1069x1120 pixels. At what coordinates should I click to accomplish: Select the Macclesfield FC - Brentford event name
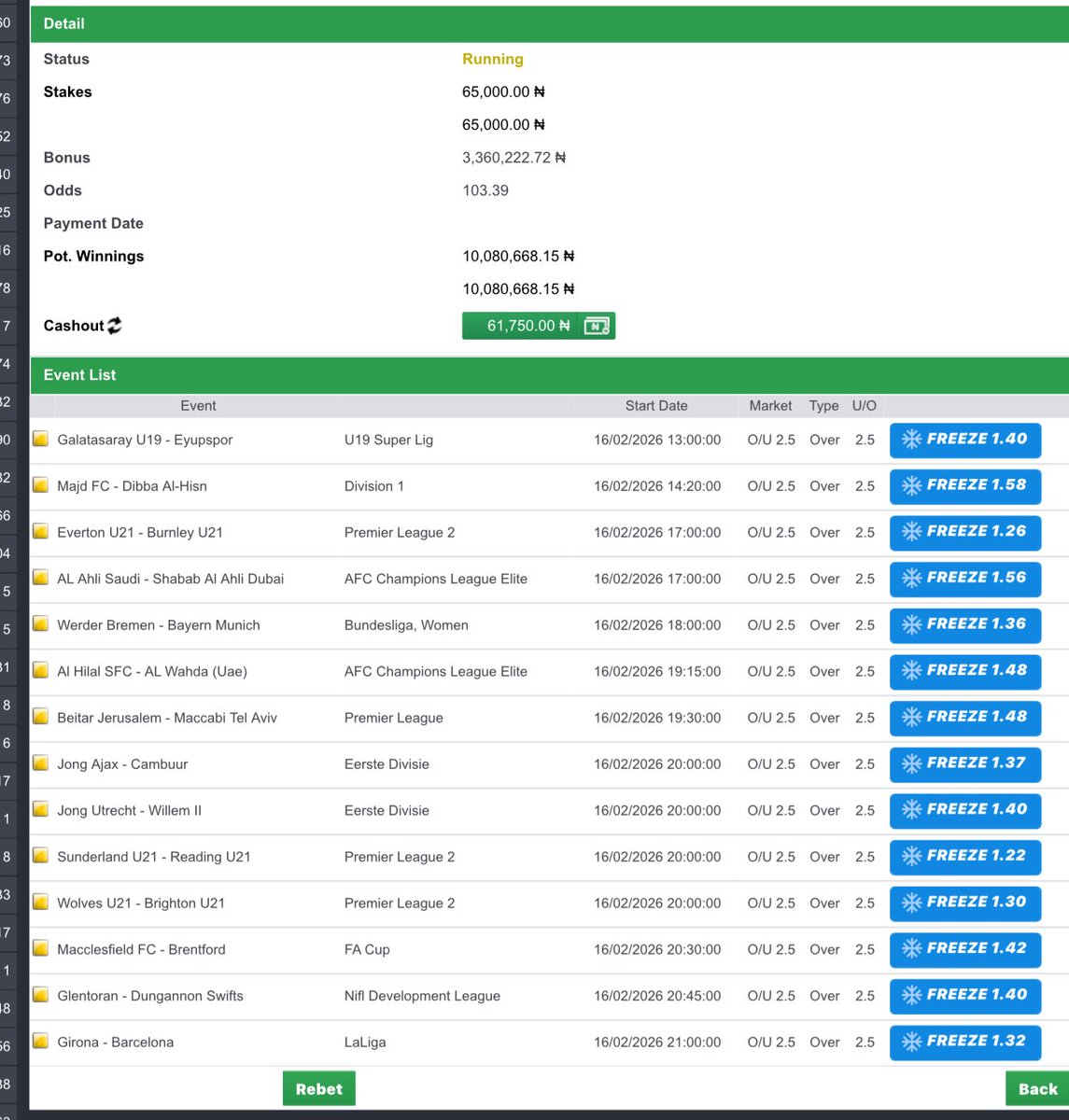tap(141, 949)
